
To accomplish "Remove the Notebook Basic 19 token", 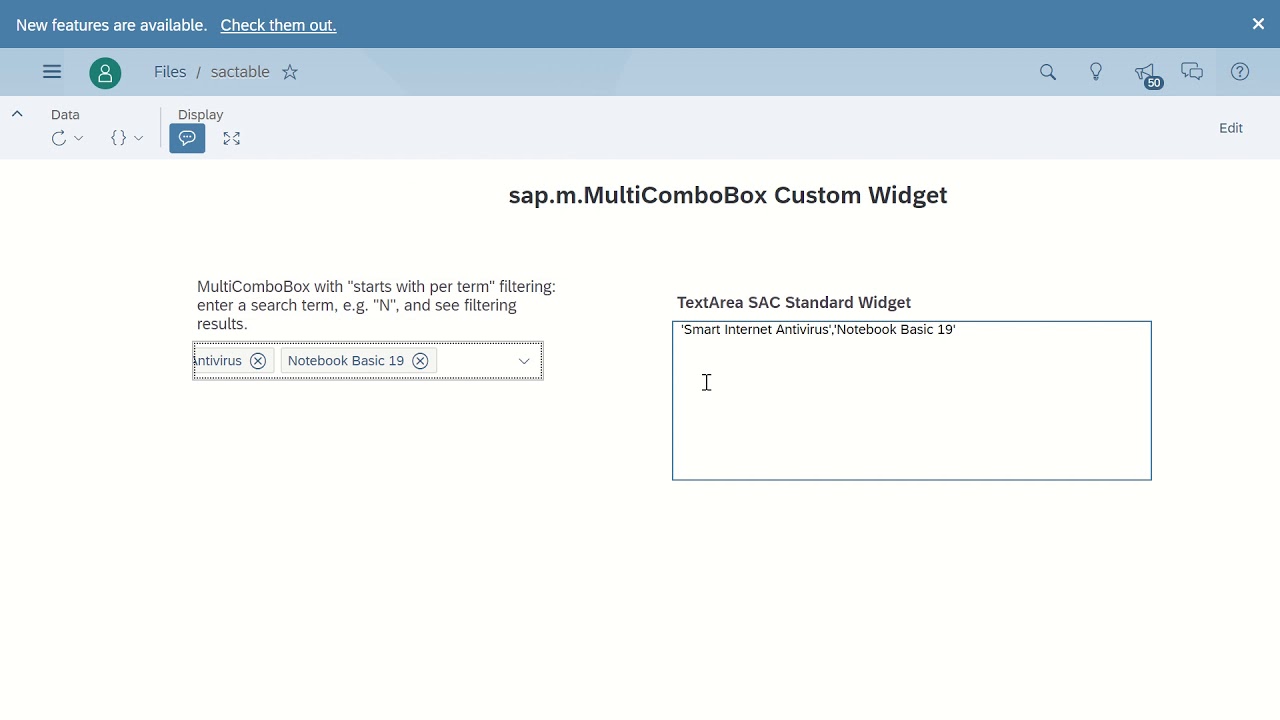I will point(420,361).
